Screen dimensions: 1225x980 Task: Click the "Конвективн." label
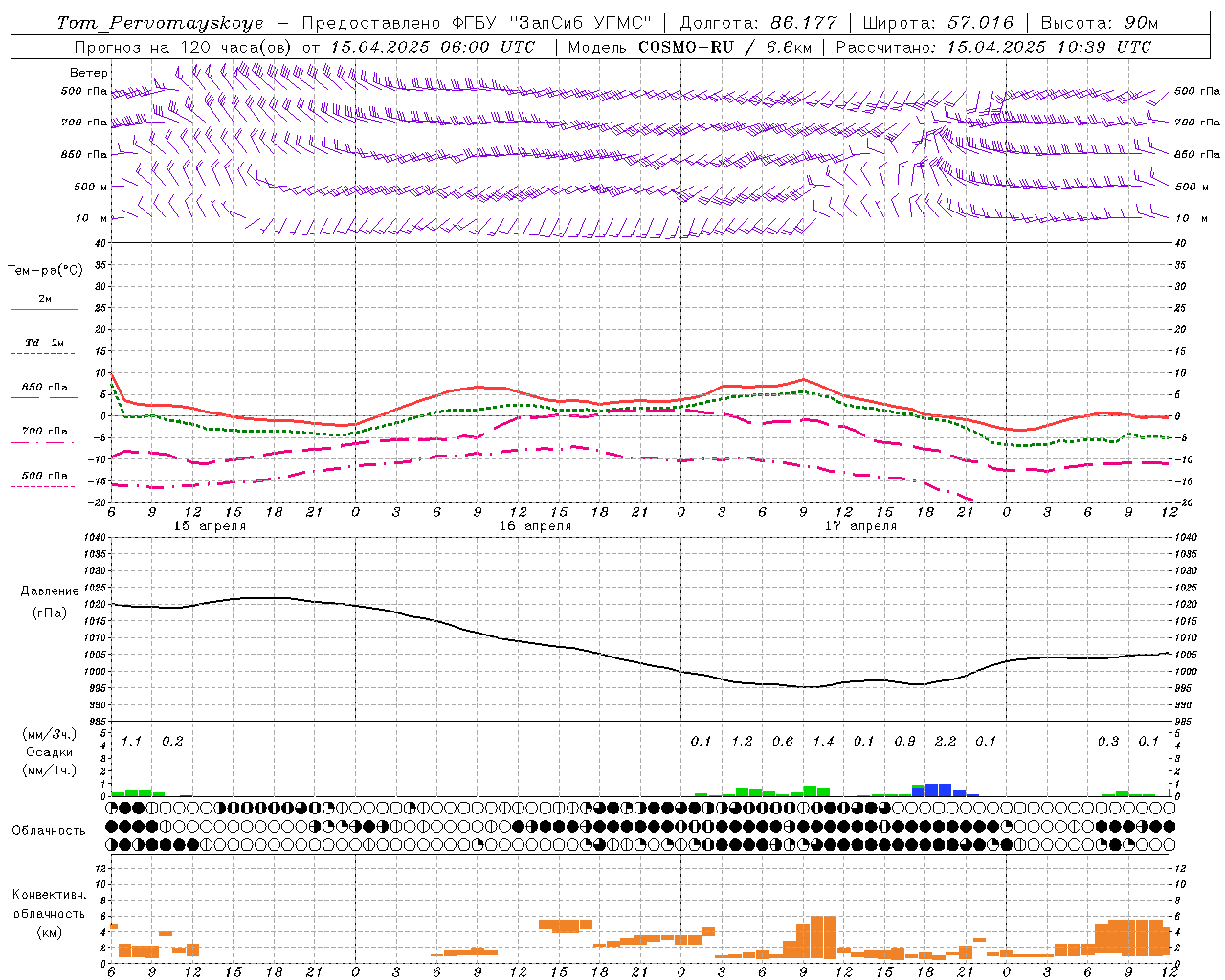pyautogui.click(x=50, y=895)
